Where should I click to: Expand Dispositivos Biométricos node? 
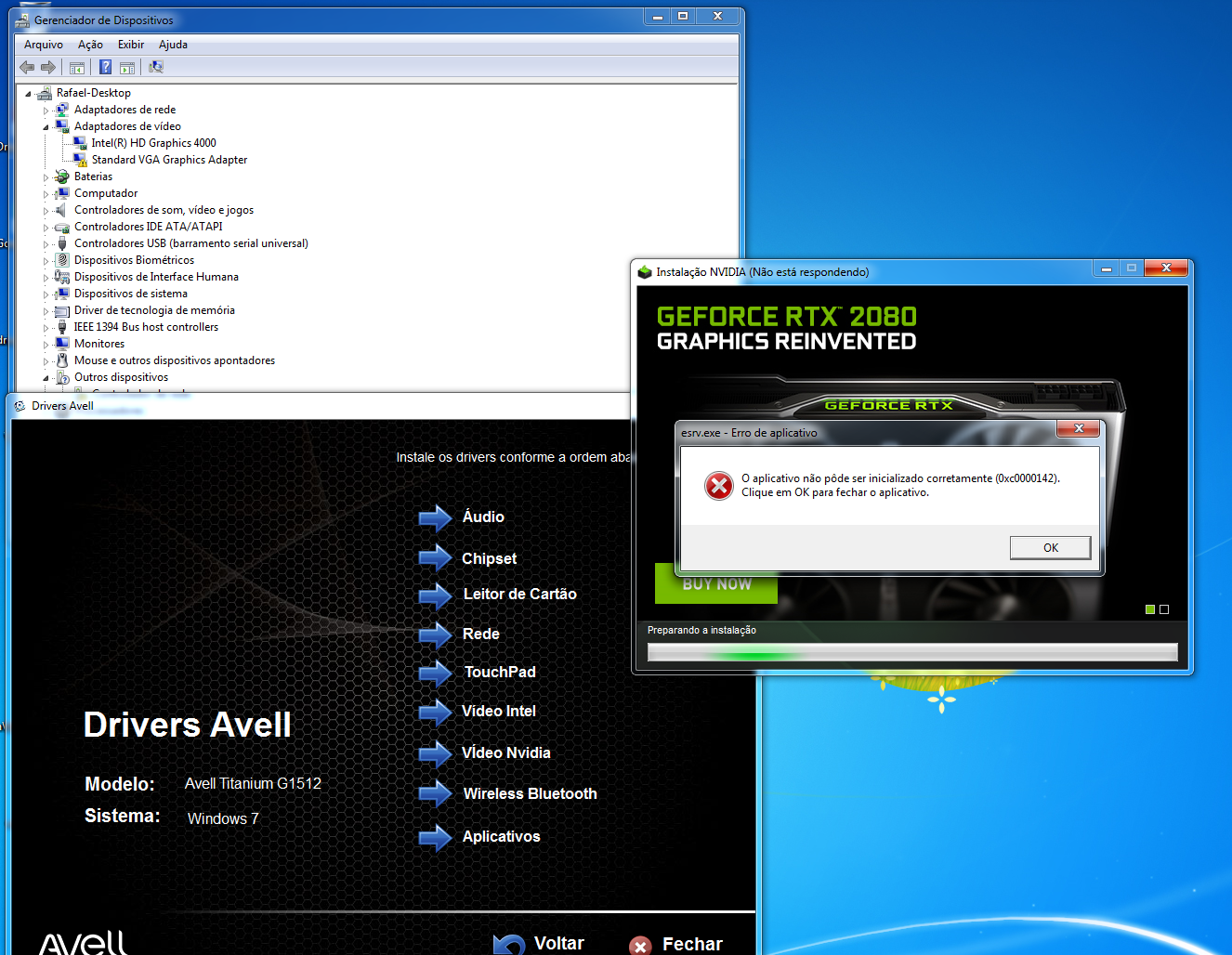click(46, 261)
